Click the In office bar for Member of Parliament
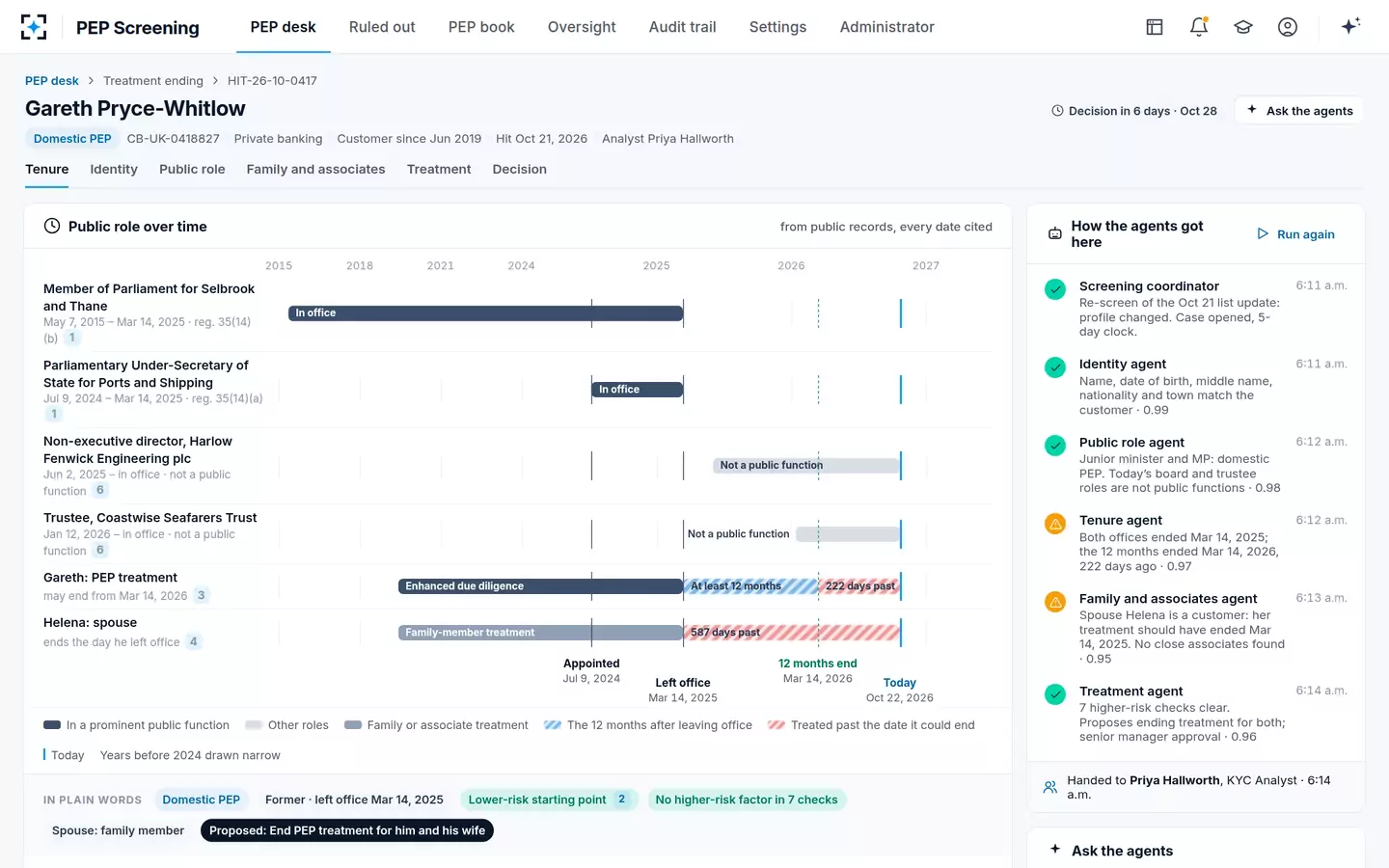 pyautogui.click(x=486, y=312)
